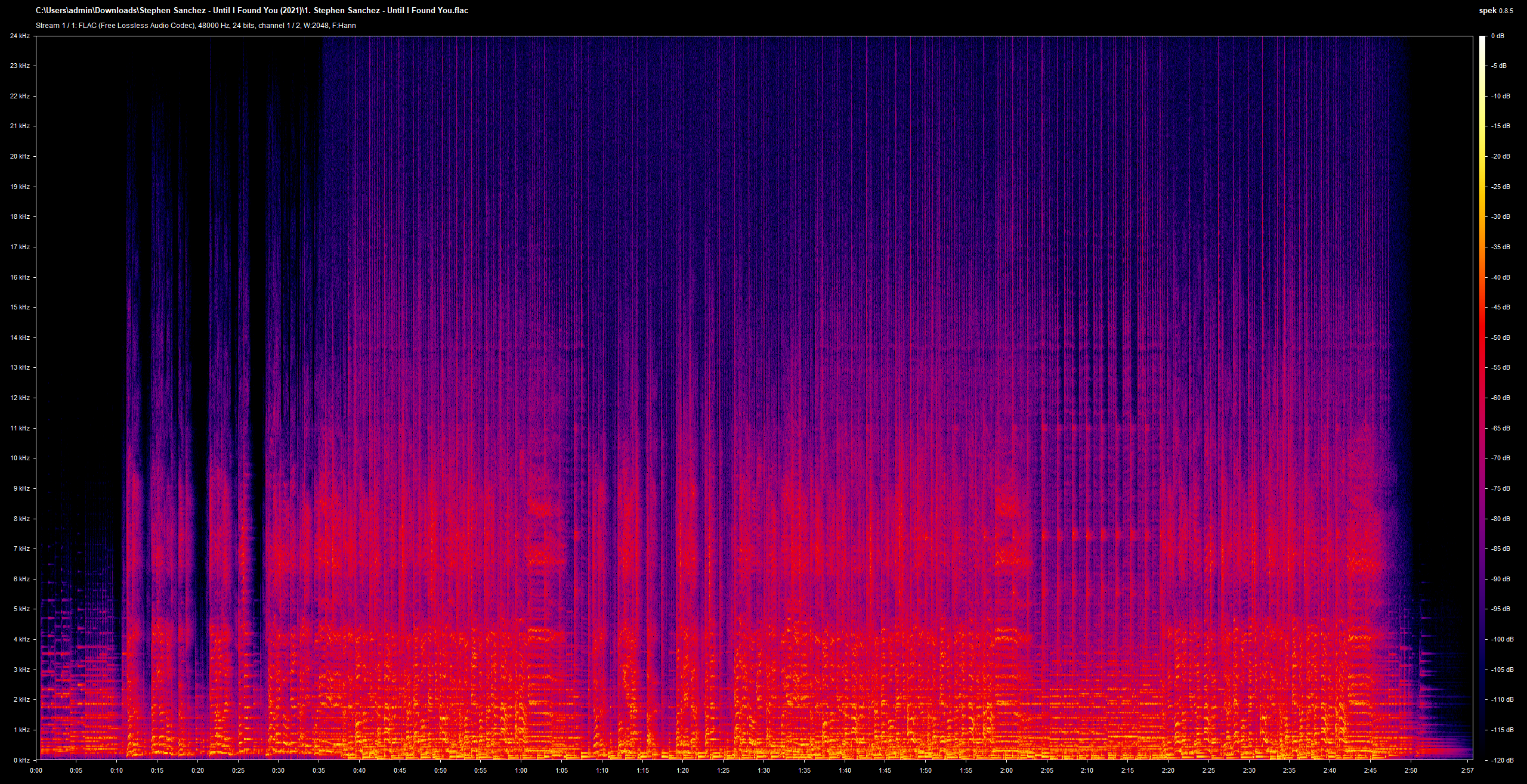This screenshot has height=784, width=1527.
Task: Click the -60 dB scale label
Action: [1501, 398]
